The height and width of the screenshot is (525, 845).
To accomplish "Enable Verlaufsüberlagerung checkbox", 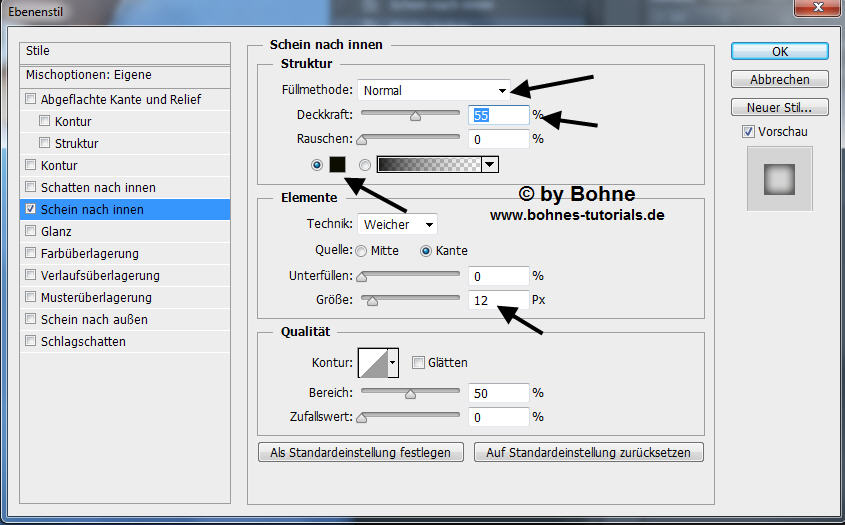I will [x=31, y=275].
